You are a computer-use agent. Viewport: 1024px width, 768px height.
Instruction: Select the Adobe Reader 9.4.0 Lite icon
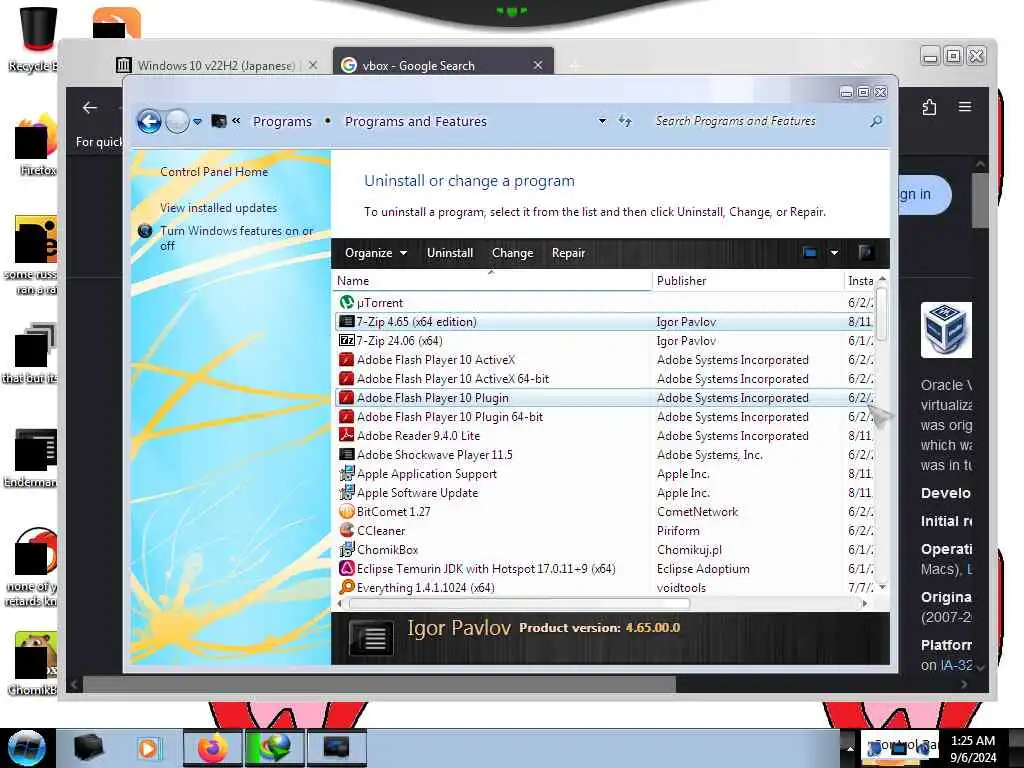coord(346,435)
